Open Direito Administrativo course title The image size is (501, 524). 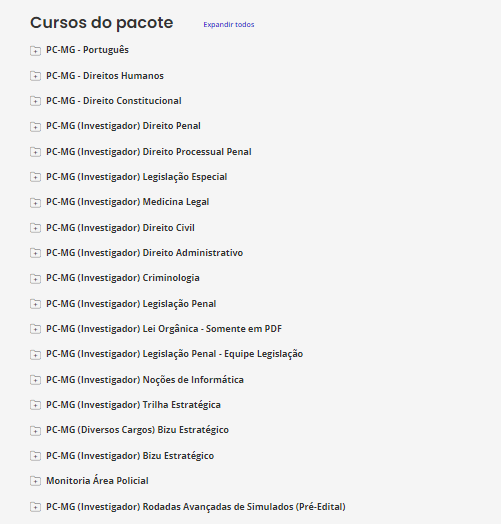click(x=144, y=253)
